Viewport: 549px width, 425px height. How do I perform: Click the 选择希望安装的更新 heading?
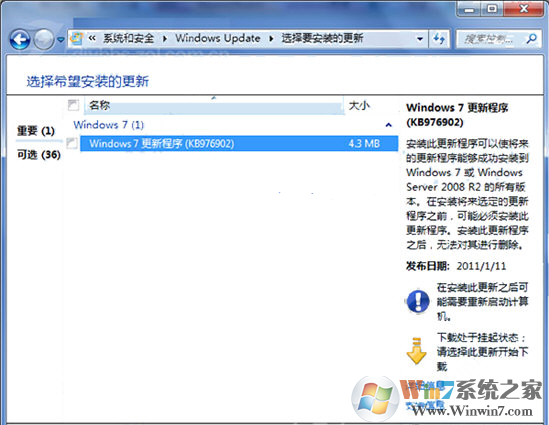[88, 82]
